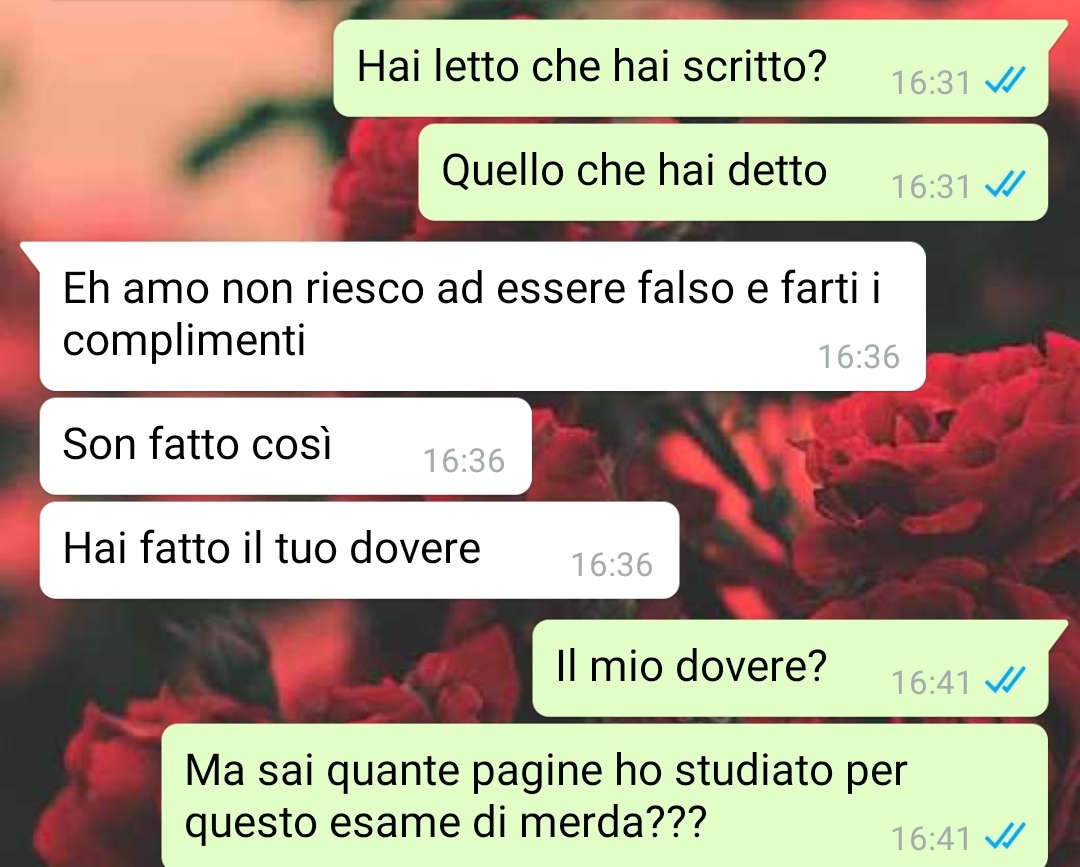Tap the 'Ma sai quante pagine' message
The height and width of the screenshot is (867, 1080).
(605, 795)
